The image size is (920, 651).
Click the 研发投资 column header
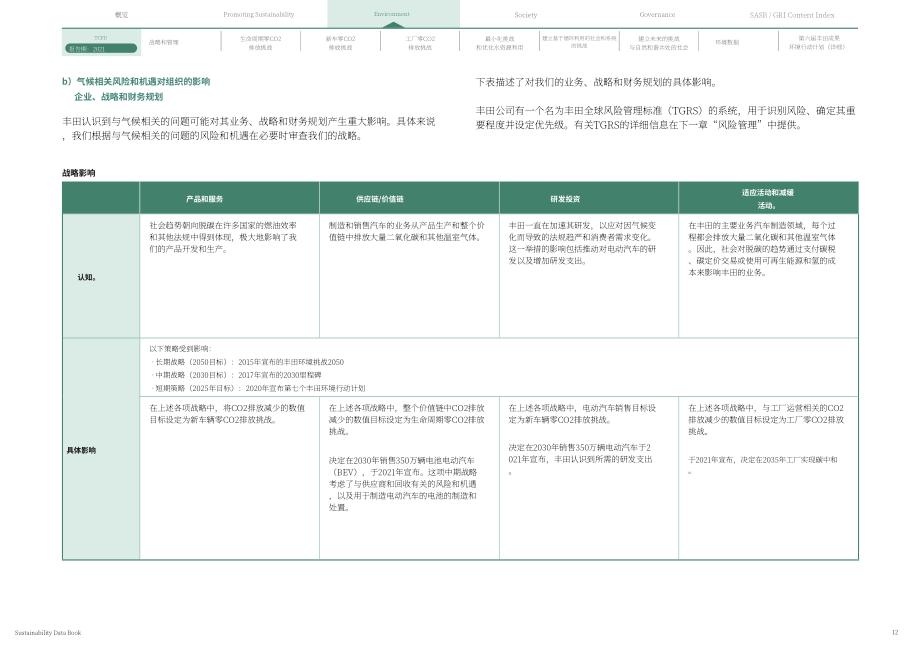point(565,199)
